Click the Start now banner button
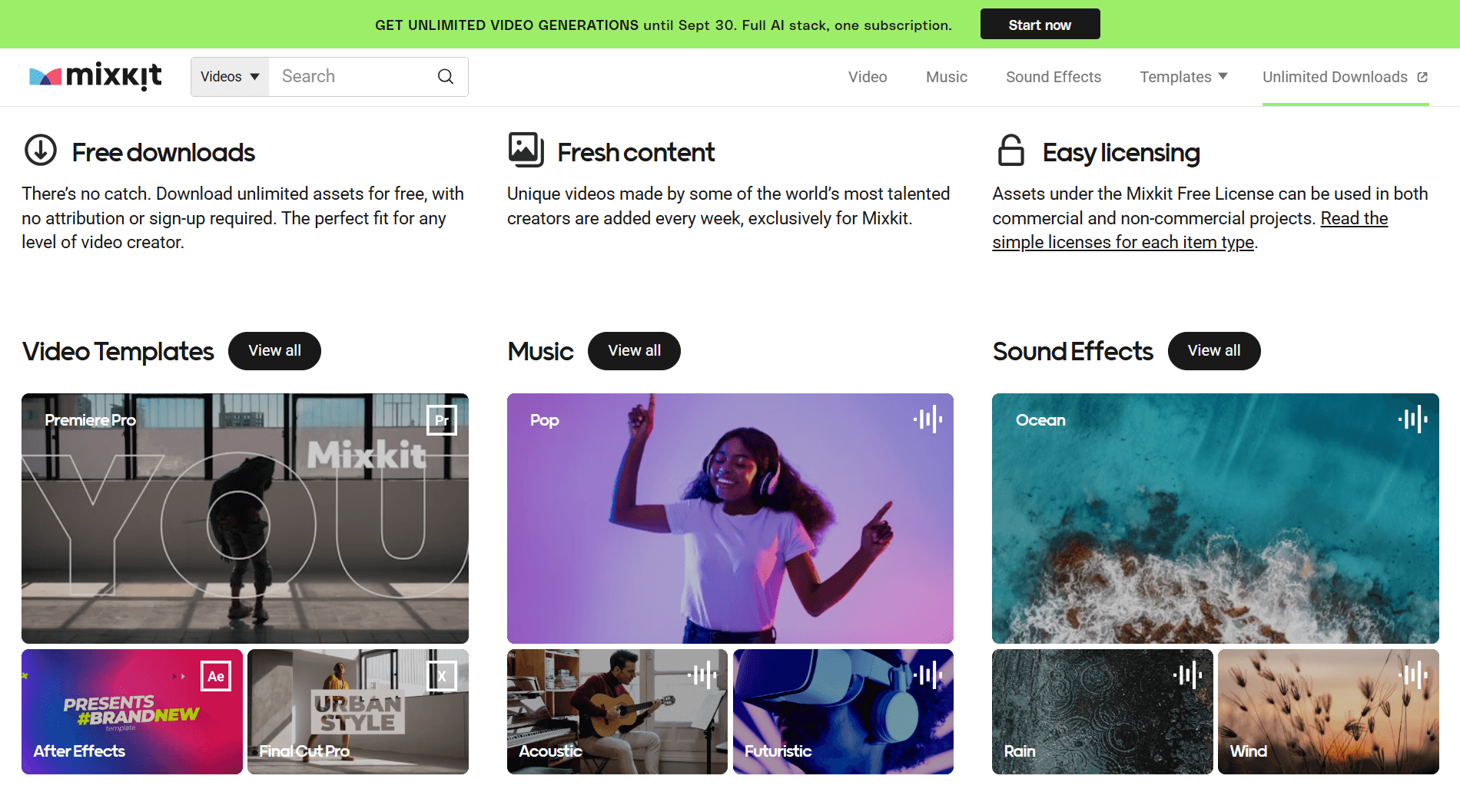Image resolution: width=1460 pixels, height=812 pixels. coord(1040,25)
